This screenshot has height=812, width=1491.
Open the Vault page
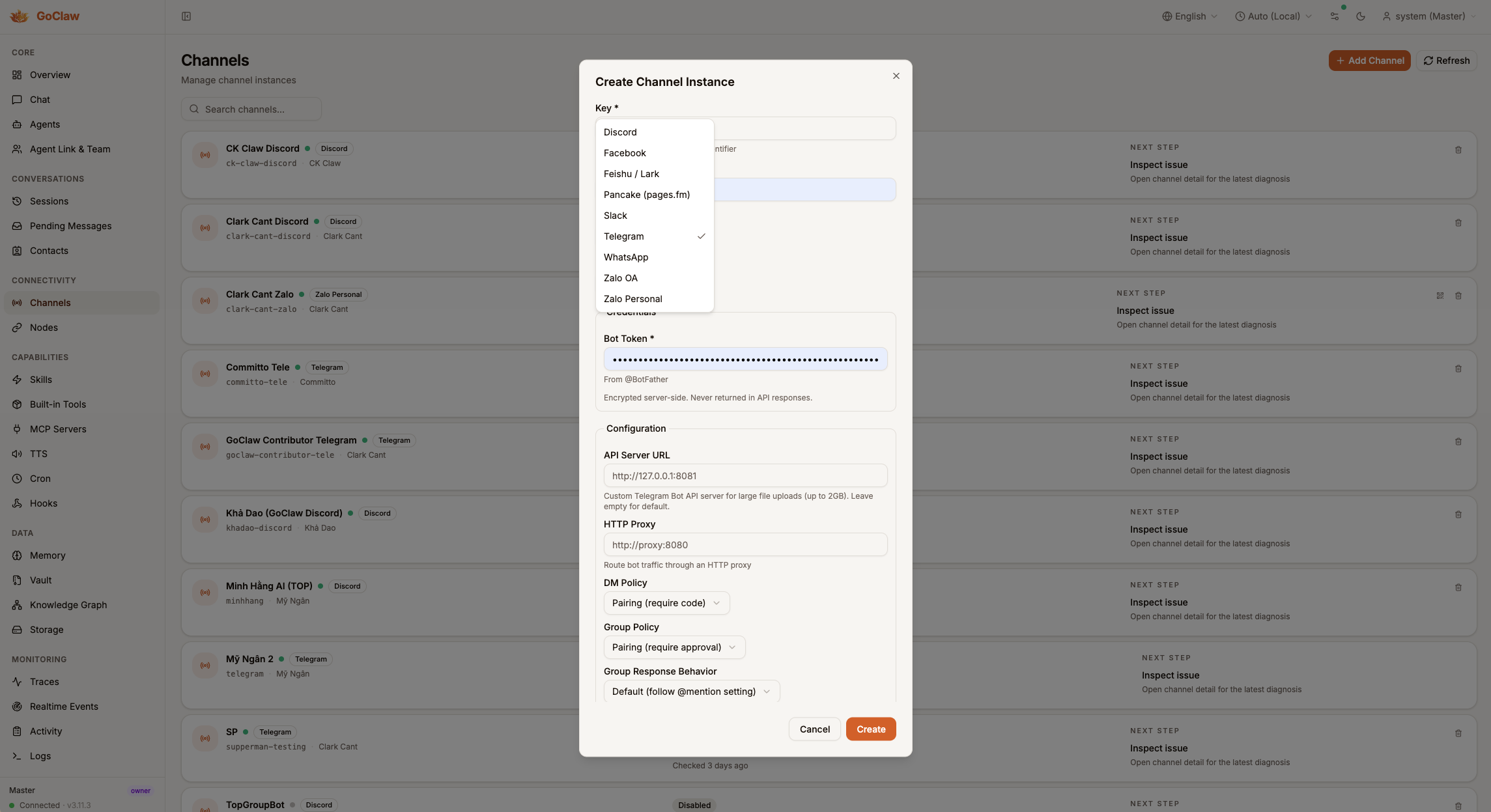click(82, 580)
